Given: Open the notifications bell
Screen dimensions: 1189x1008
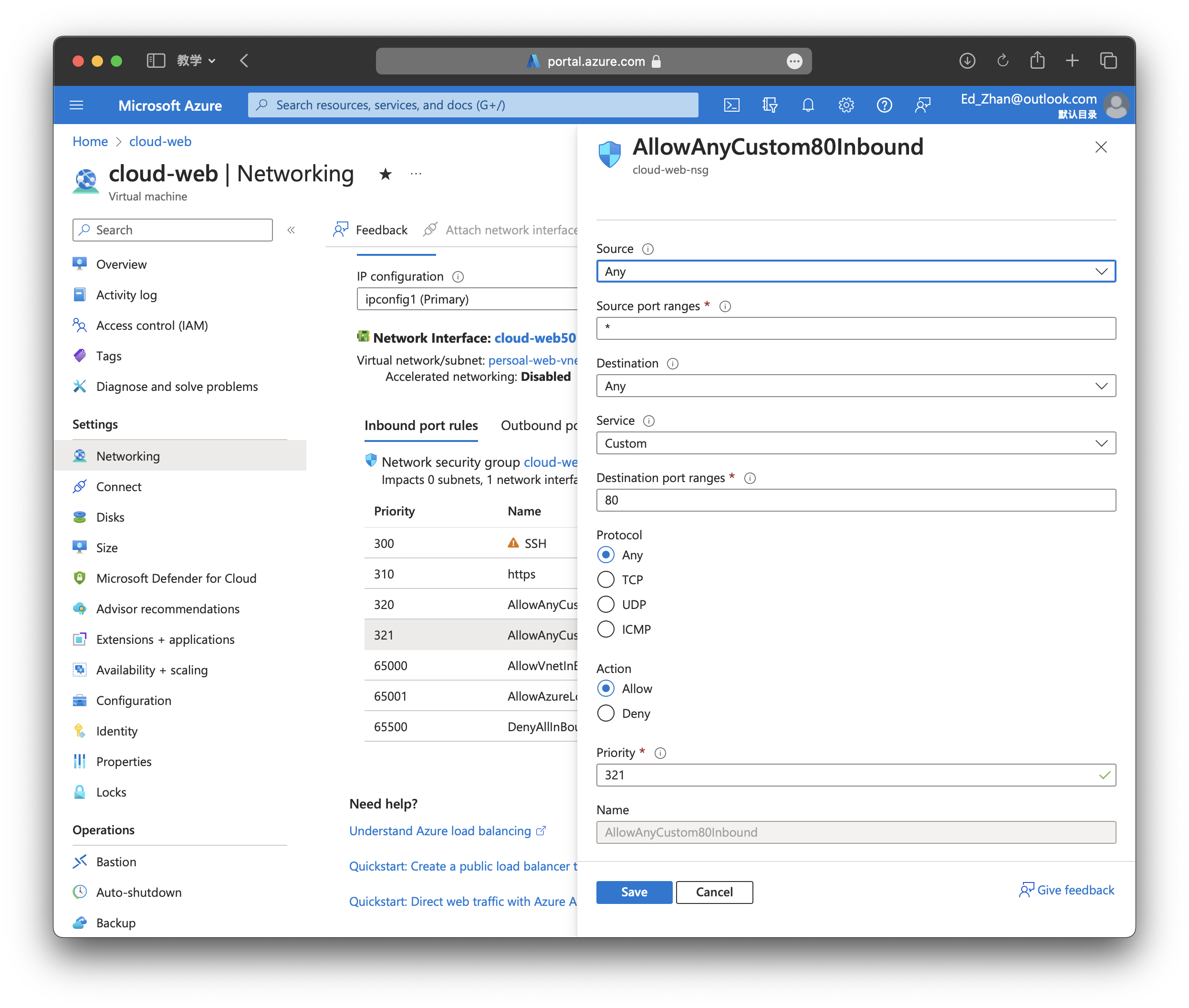Looking at the screenshot, I should [x=808, y=105].
